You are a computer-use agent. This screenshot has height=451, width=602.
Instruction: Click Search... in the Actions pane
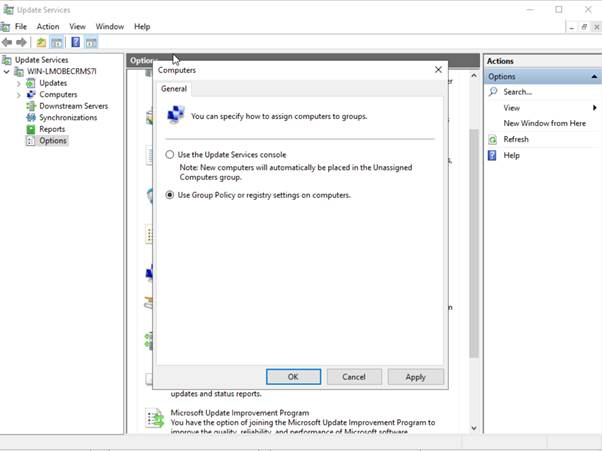(x=518, y=92)
